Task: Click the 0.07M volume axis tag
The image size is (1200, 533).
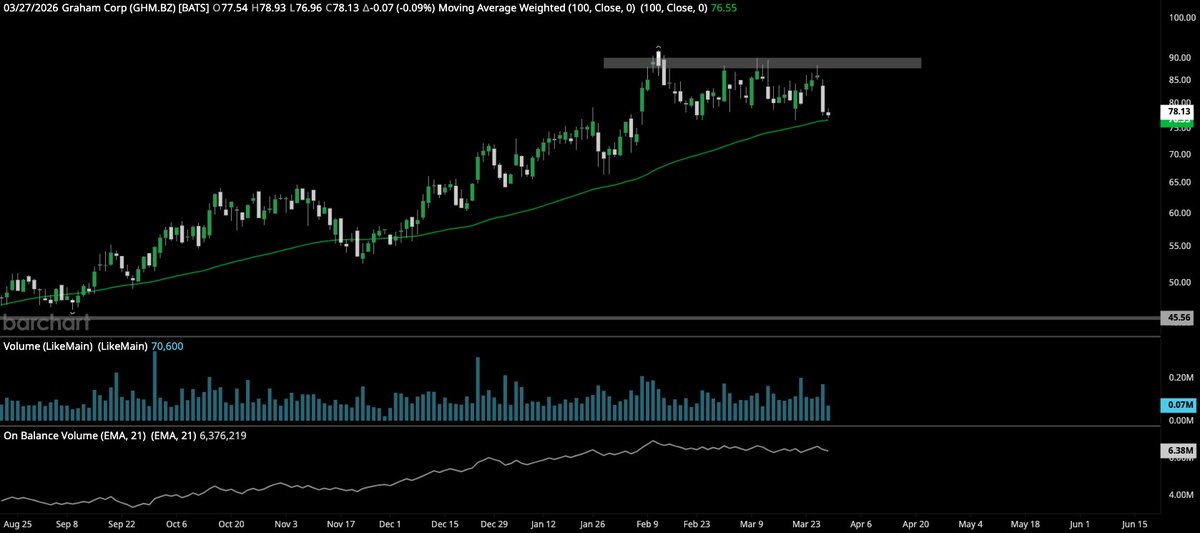Action: click(1179, 405)
